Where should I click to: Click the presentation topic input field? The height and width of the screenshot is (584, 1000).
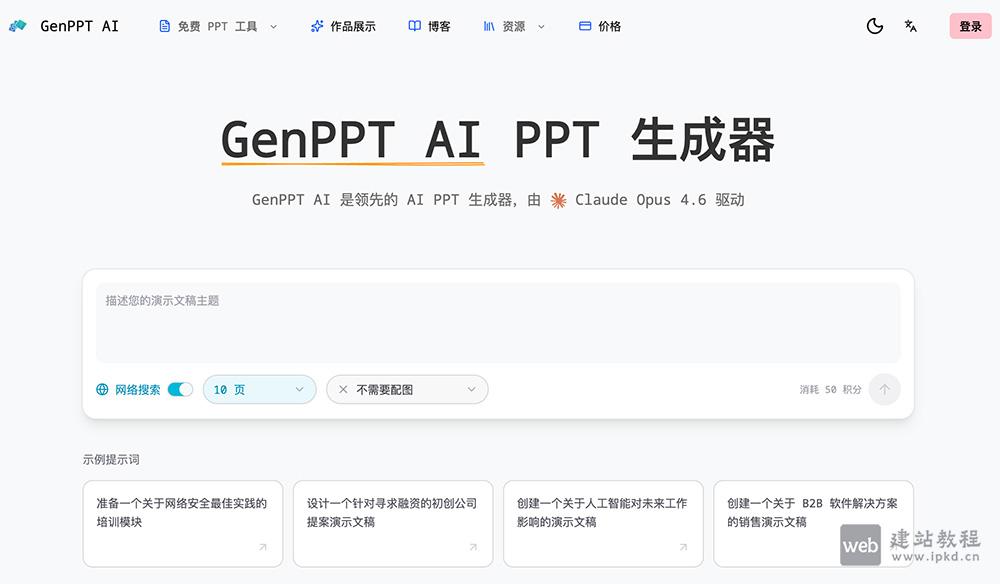(500, 320)
